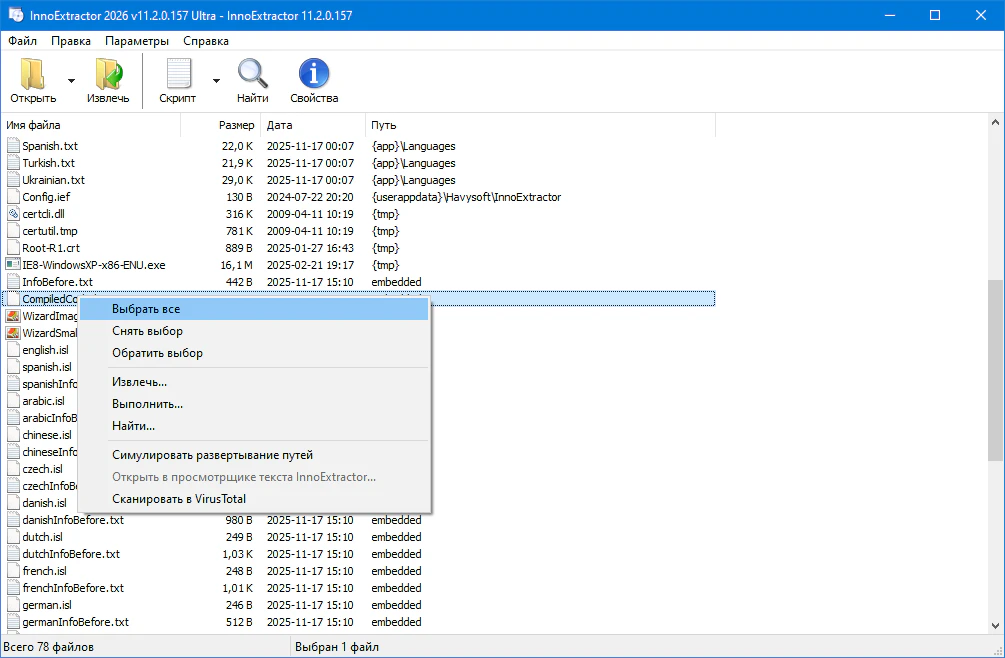
Task: Sort by the Размер column header
Action: pyautogui.click(x=236, y=125)
